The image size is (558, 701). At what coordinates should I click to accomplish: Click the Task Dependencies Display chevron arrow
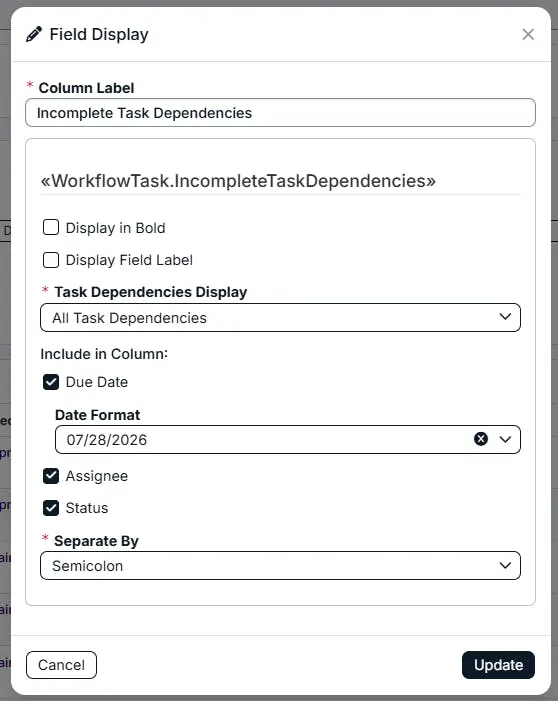505,317
